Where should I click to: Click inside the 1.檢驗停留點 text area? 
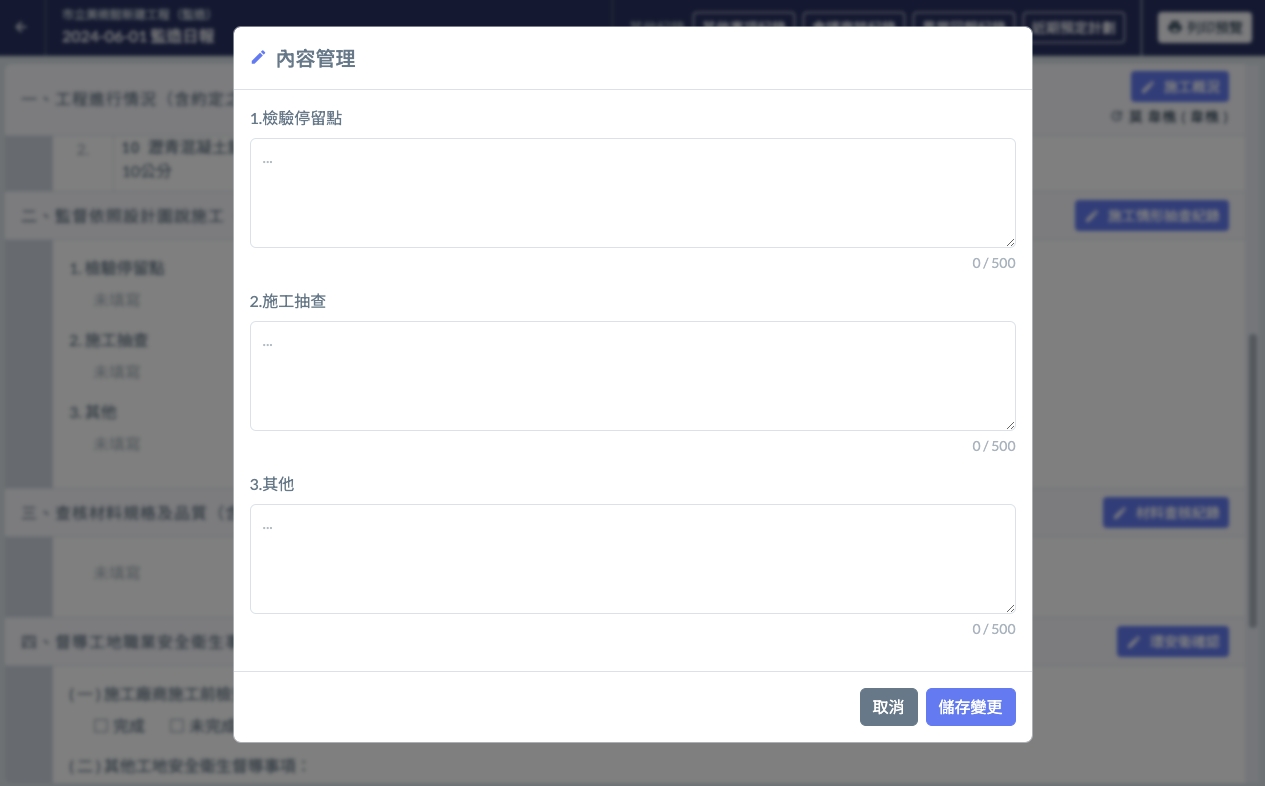[632, 193]
